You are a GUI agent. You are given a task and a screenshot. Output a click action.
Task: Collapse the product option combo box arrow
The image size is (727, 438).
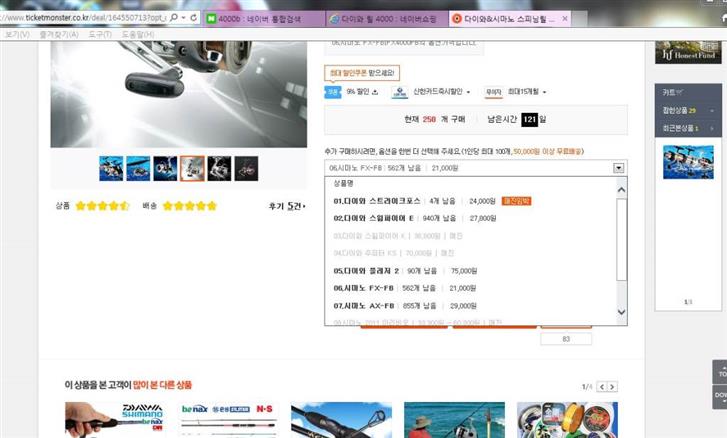tap(619, 169)
